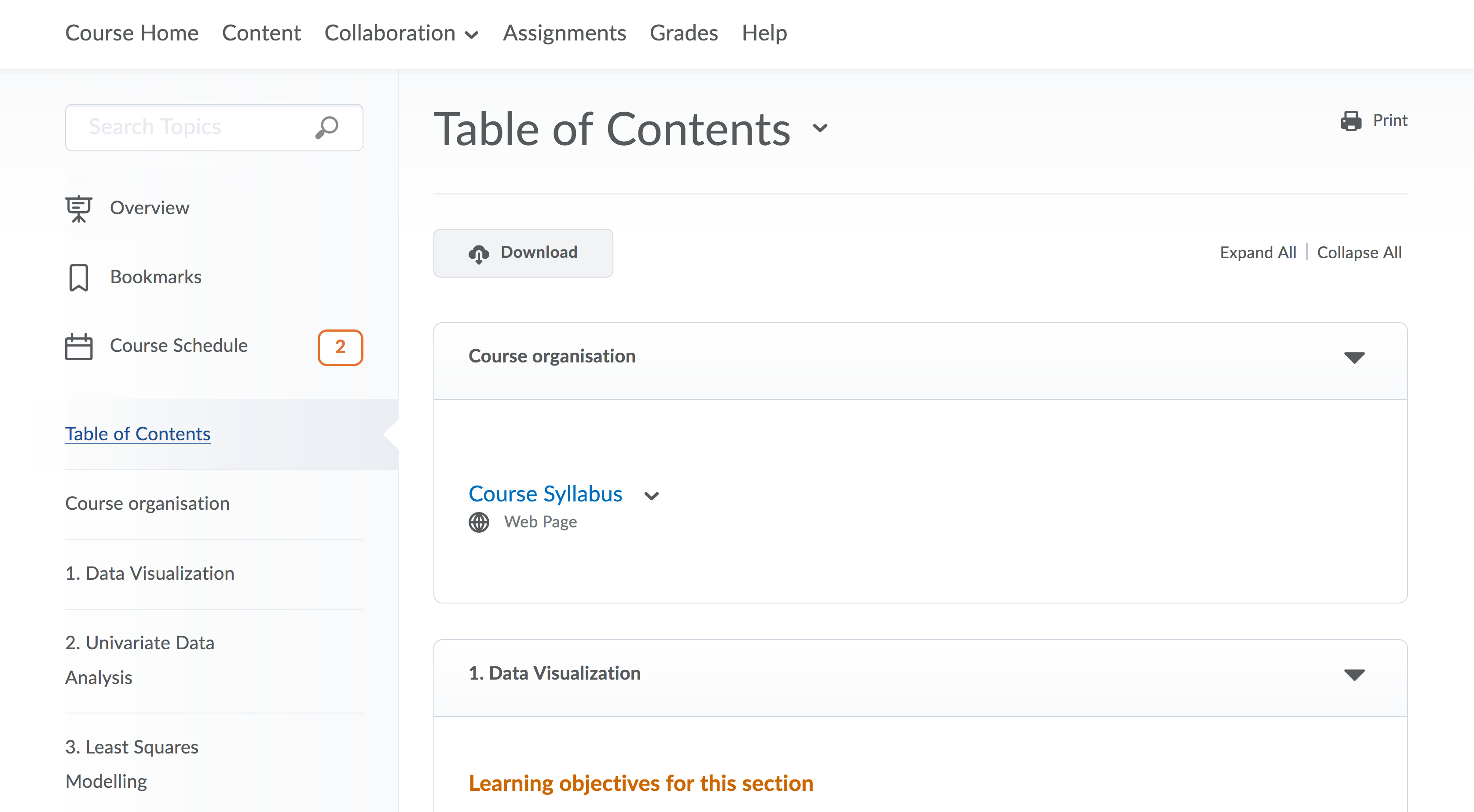Click the Overview presentation icon
The height and width of the screenshot is (812, 1474).
click(78, 208)
